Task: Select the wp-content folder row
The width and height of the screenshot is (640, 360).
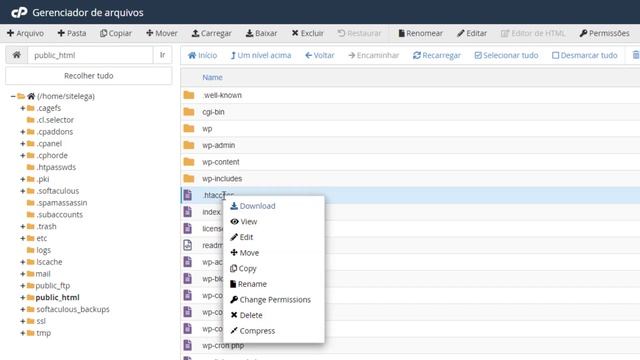Action: point(410,162)
